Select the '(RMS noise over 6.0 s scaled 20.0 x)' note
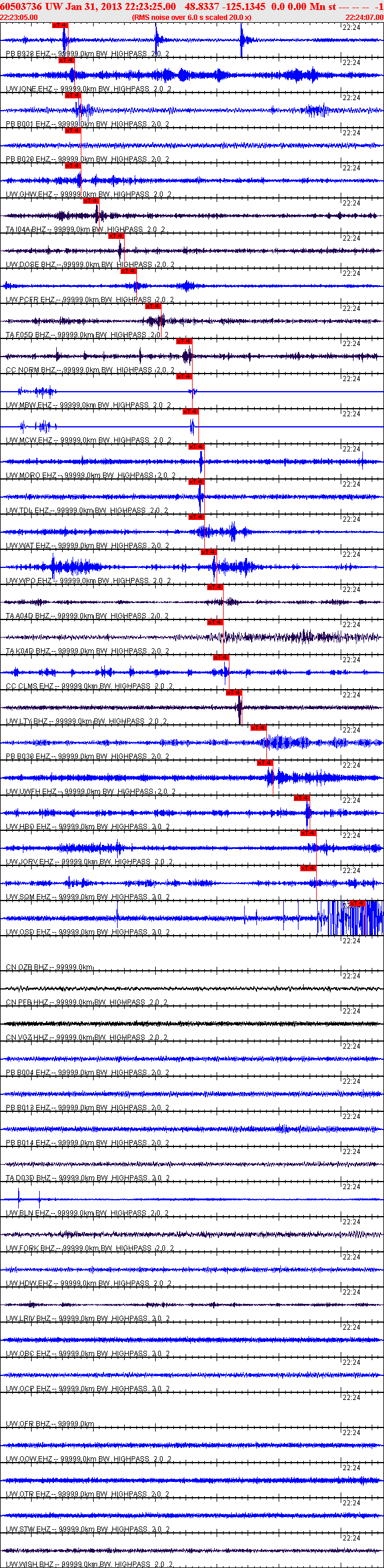The width and height of the screenshot is (384, 1568). pyautogui.click(x=191, y=17)
